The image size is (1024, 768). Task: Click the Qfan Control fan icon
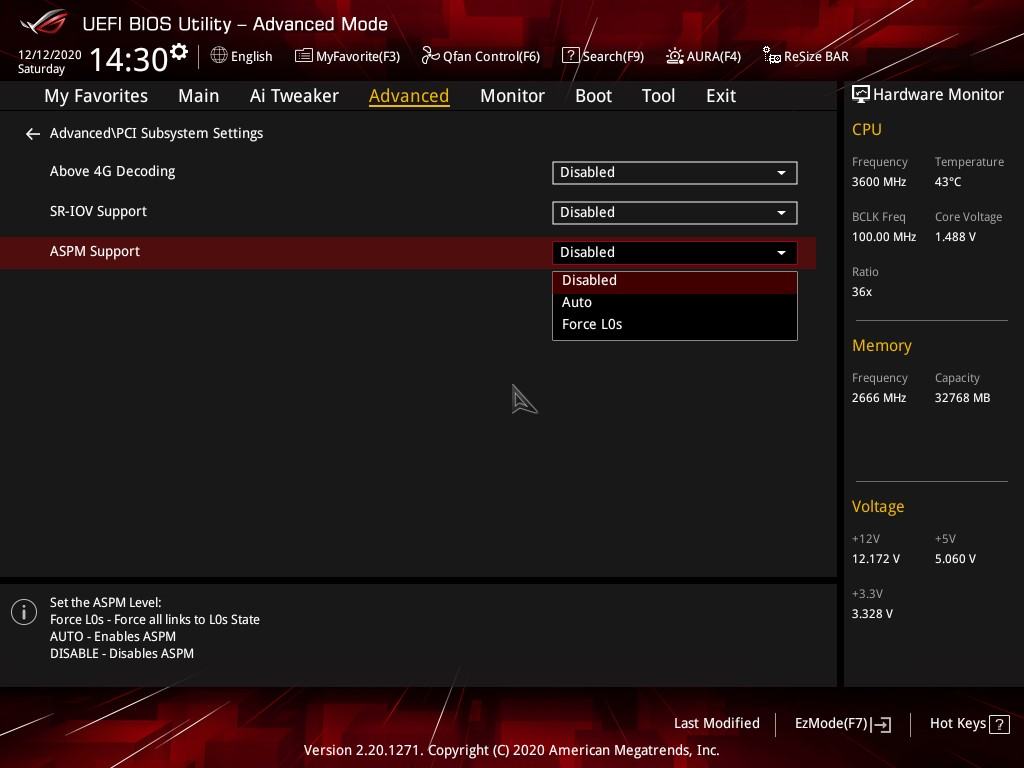430,56
